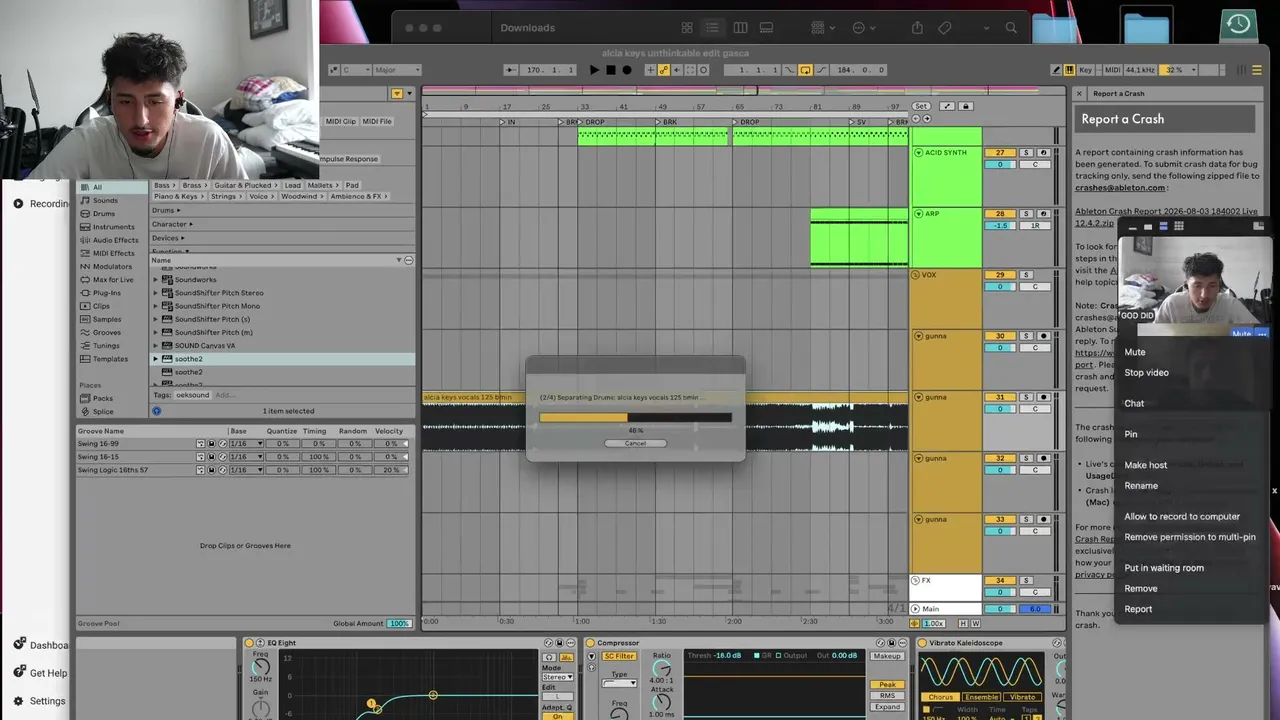Select Mute in participant menu

pyautogui.click(x=1135, y=352)
